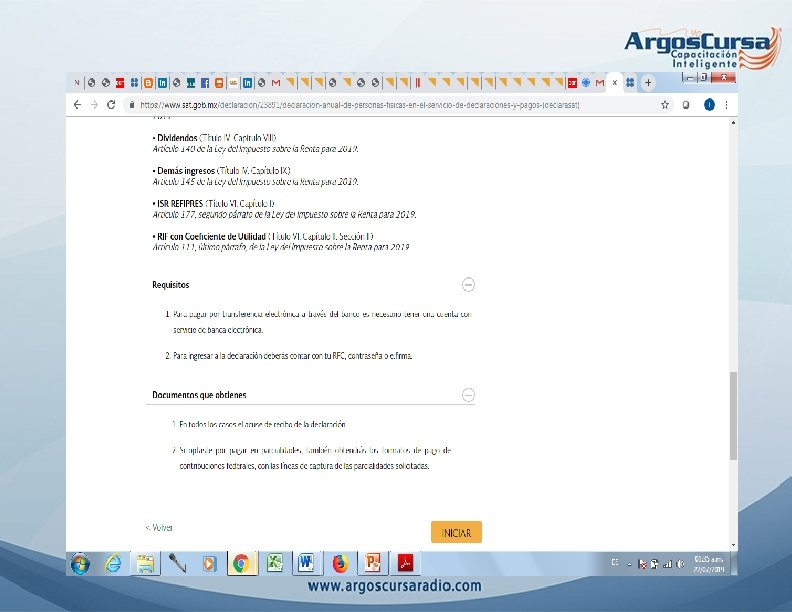The image size is (792, 612).
Task: Open the media player taskbar icon
Action: point(209,564)
